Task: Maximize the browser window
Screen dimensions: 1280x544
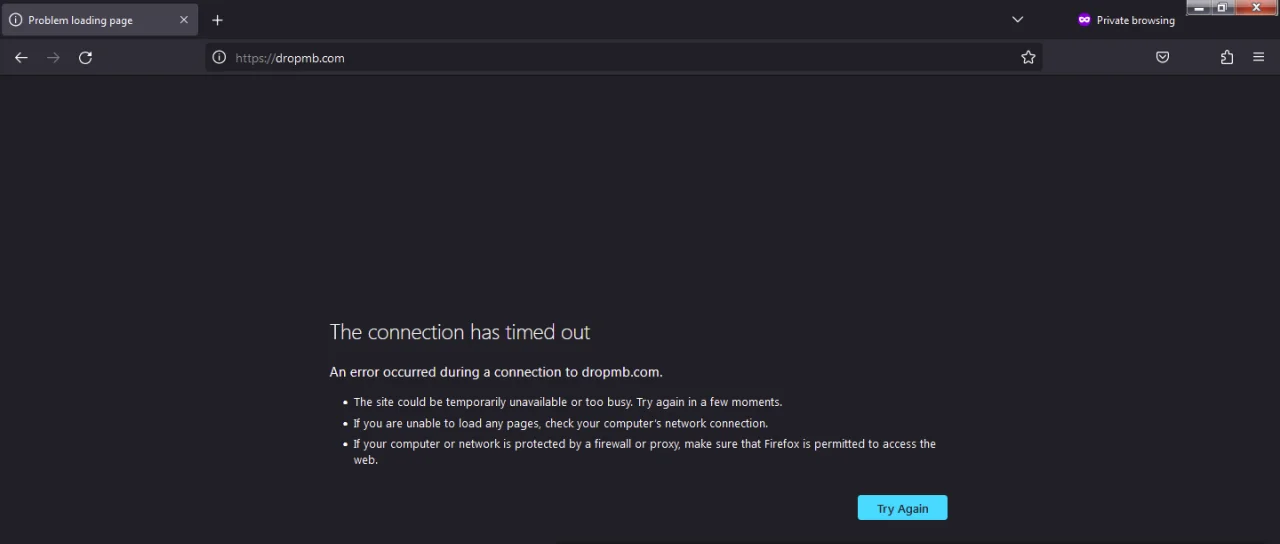Action: (x=1222, y=8)
